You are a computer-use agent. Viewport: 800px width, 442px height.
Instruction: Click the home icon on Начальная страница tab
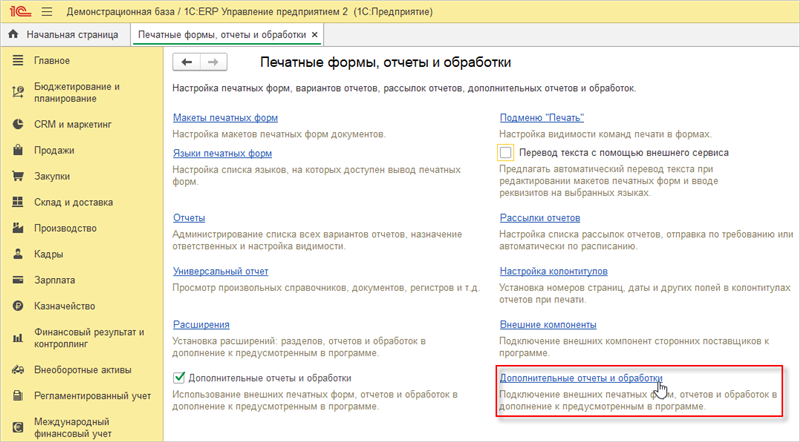[x=13, y=35]
